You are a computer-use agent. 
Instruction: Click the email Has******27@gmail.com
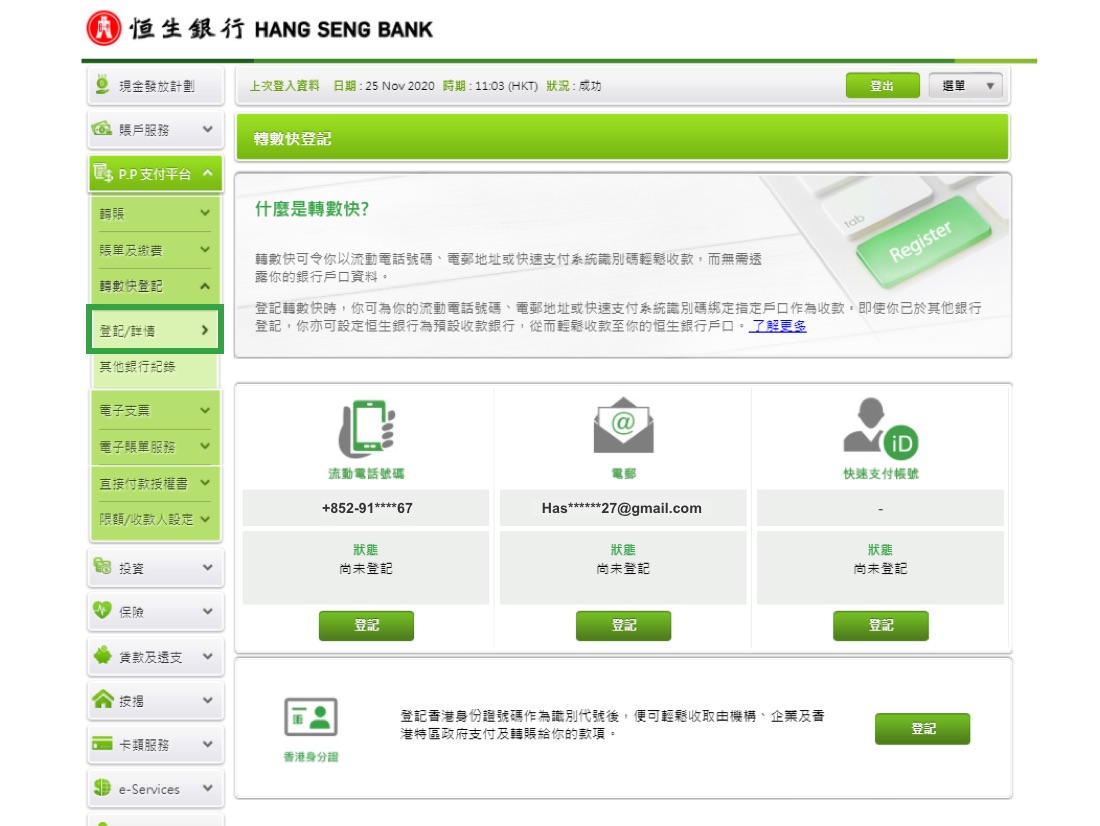point(622,508)
